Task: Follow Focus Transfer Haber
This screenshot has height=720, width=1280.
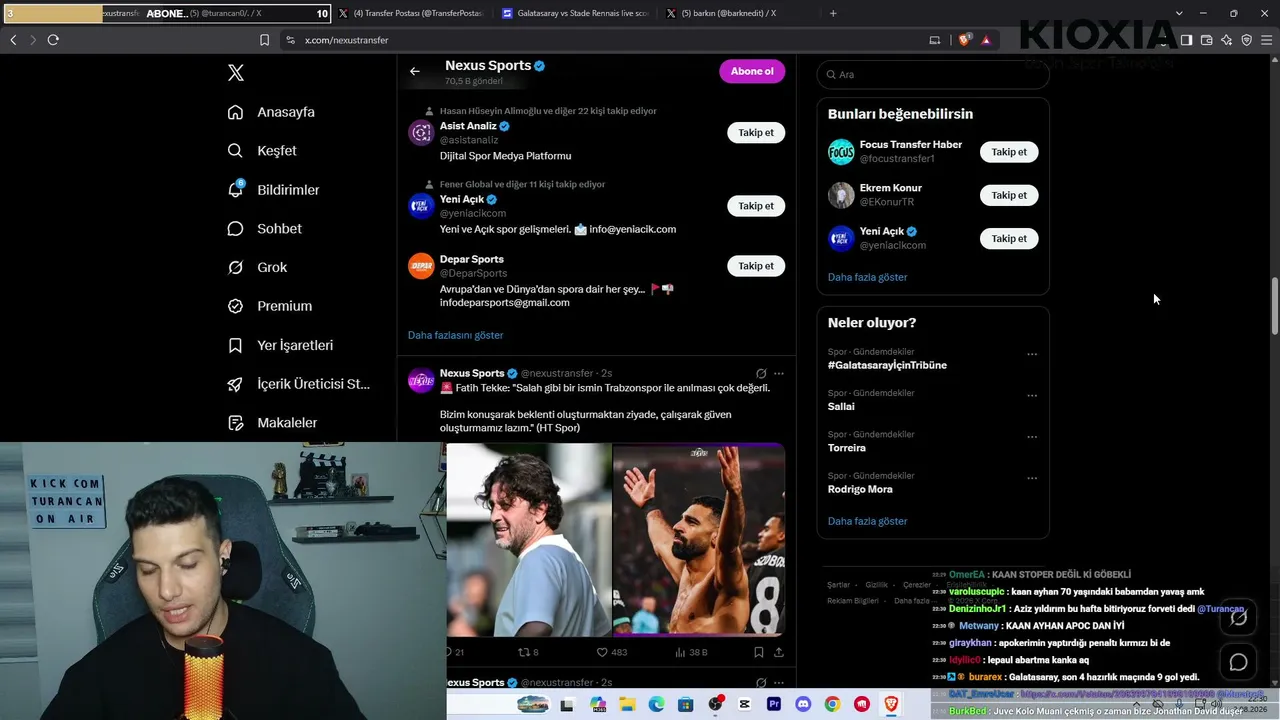Action: pos(1009,152)
